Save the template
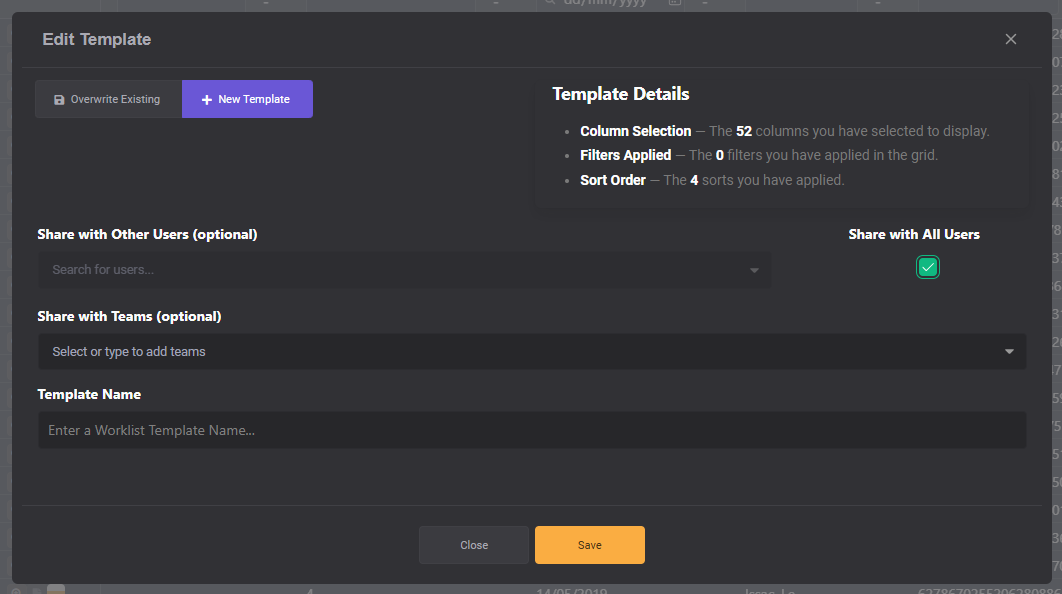This screenshot has height=594, width=1062. click(589, 545)
